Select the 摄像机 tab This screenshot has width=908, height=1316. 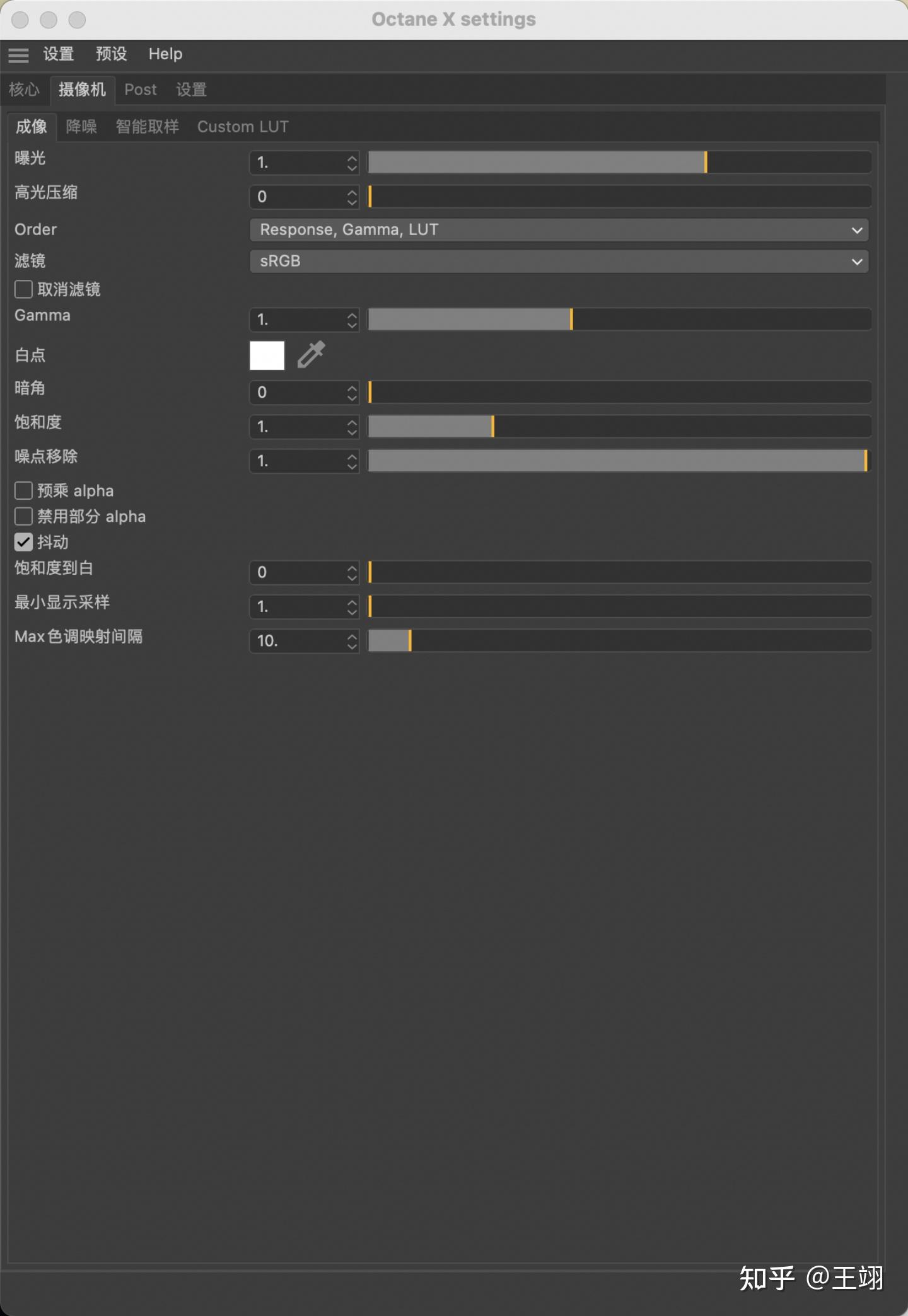point(82,89)
